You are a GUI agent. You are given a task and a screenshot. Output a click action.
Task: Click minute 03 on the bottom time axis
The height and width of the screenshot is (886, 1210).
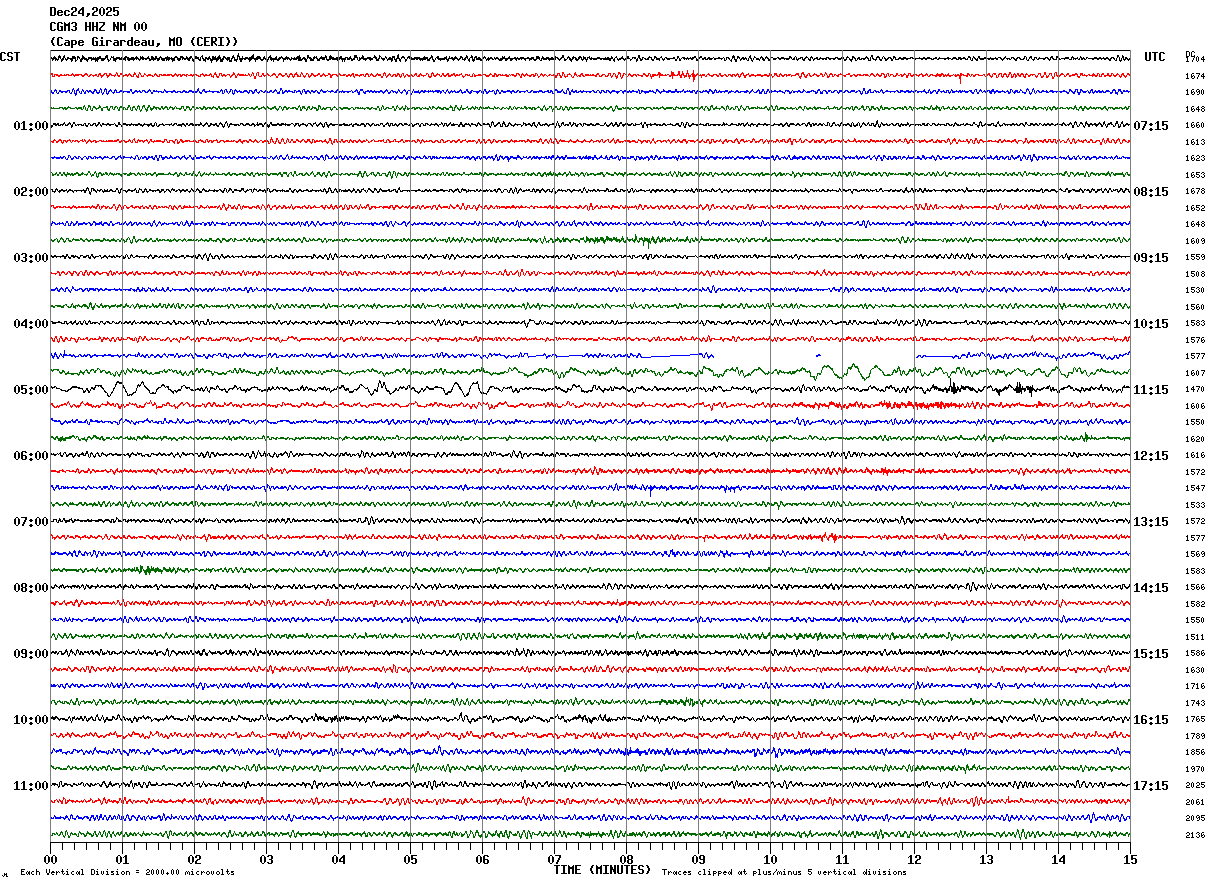click(266, 859)
